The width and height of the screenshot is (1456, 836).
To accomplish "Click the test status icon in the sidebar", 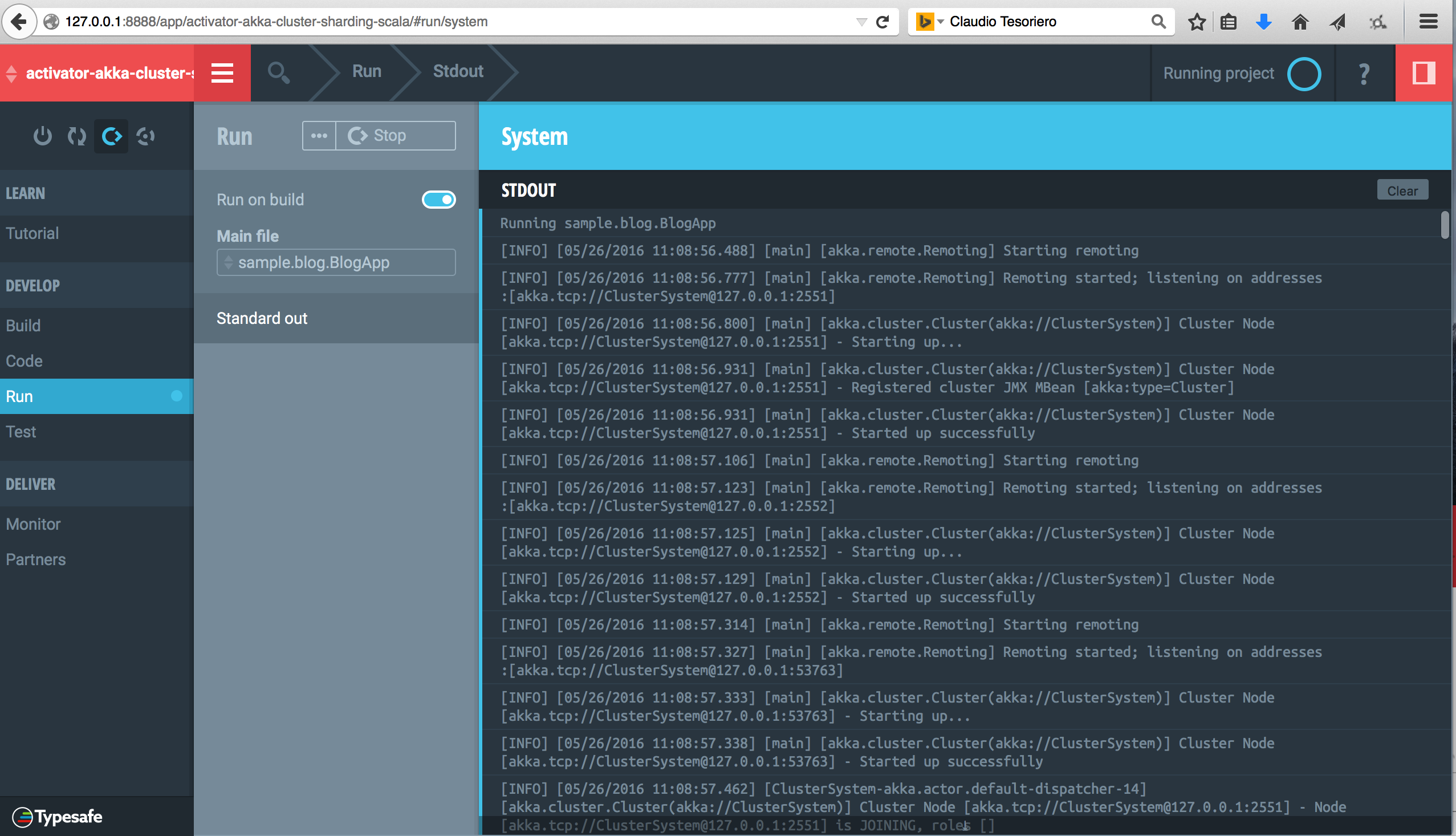I will point(146,136).
